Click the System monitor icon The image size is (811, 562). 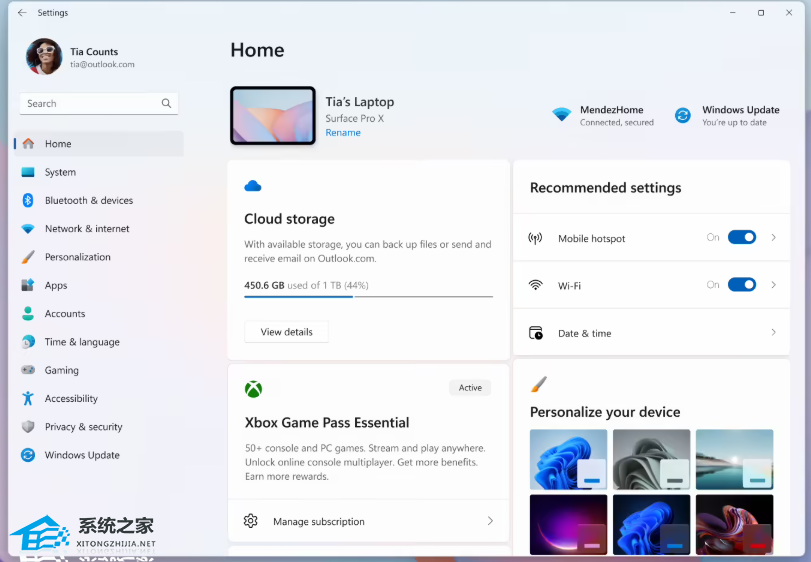click(x=28, y=172)
